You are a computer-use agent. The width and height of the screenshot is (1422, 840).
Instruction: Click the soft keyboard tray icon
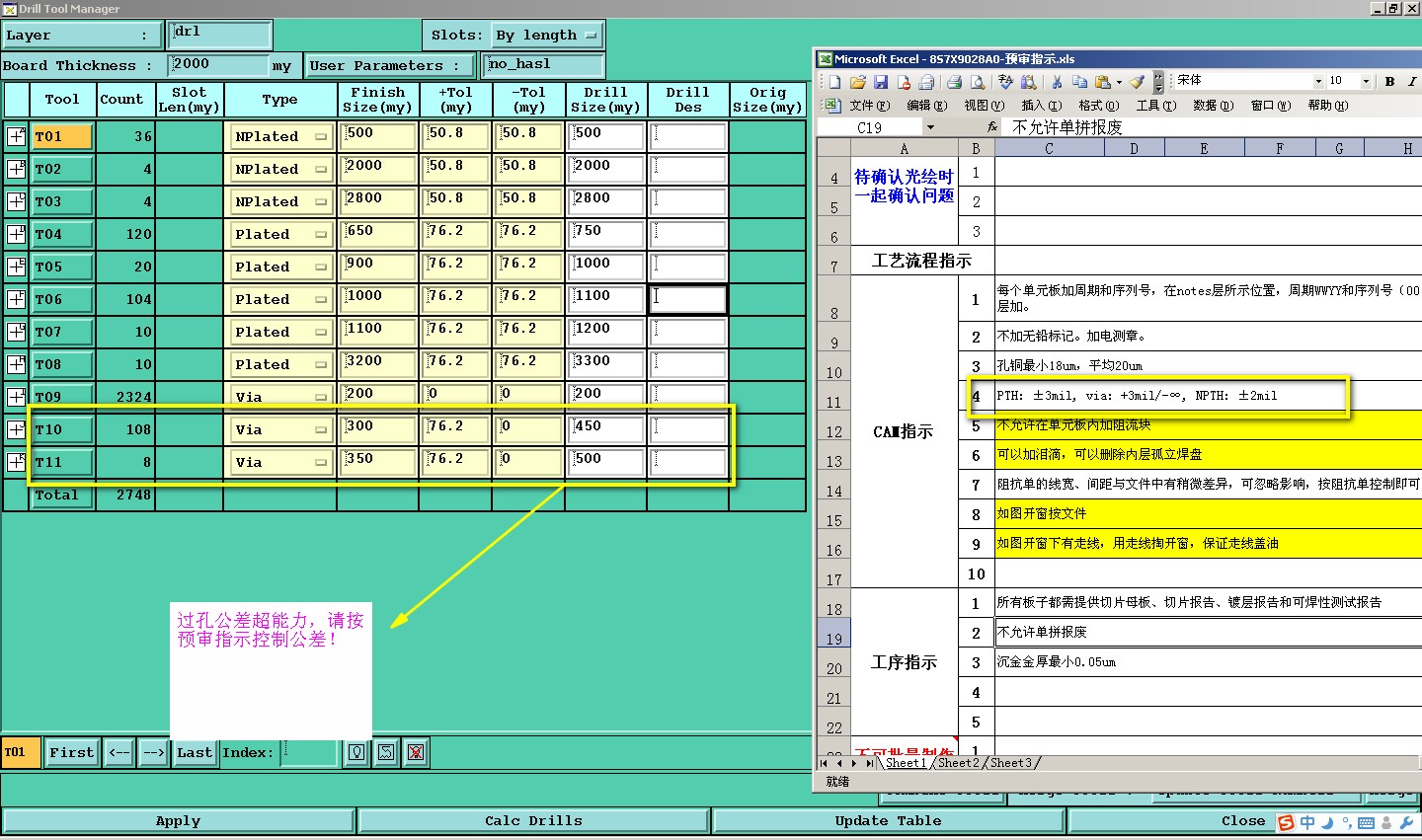point(1366,822)
